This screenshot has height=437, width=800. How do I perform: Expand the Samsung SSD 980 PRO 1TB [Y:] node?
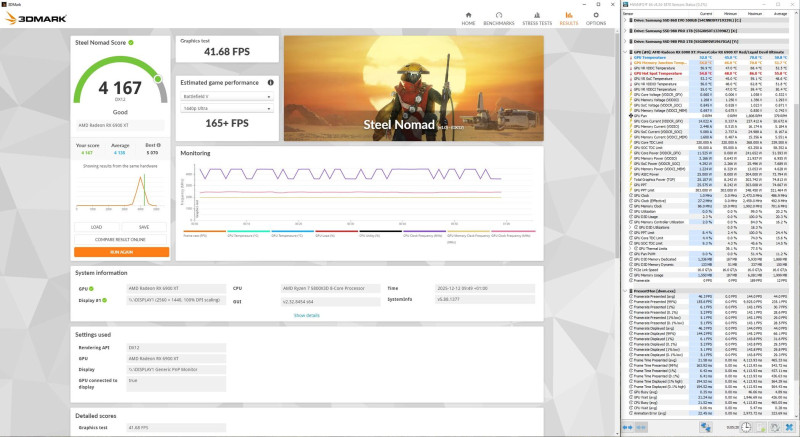pos(626,41)
